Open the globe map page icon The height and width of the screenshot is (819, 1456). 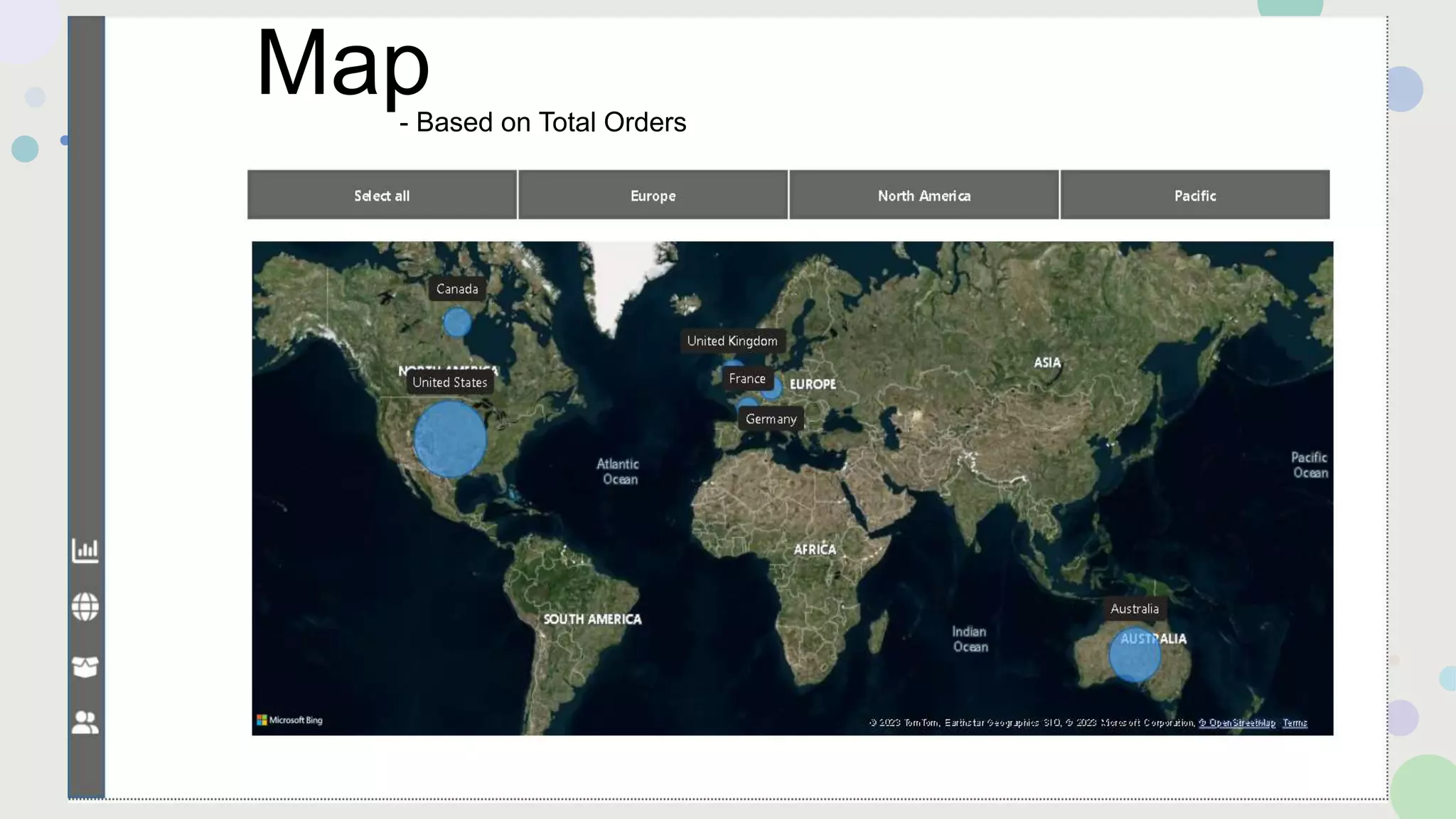(85, 607)
